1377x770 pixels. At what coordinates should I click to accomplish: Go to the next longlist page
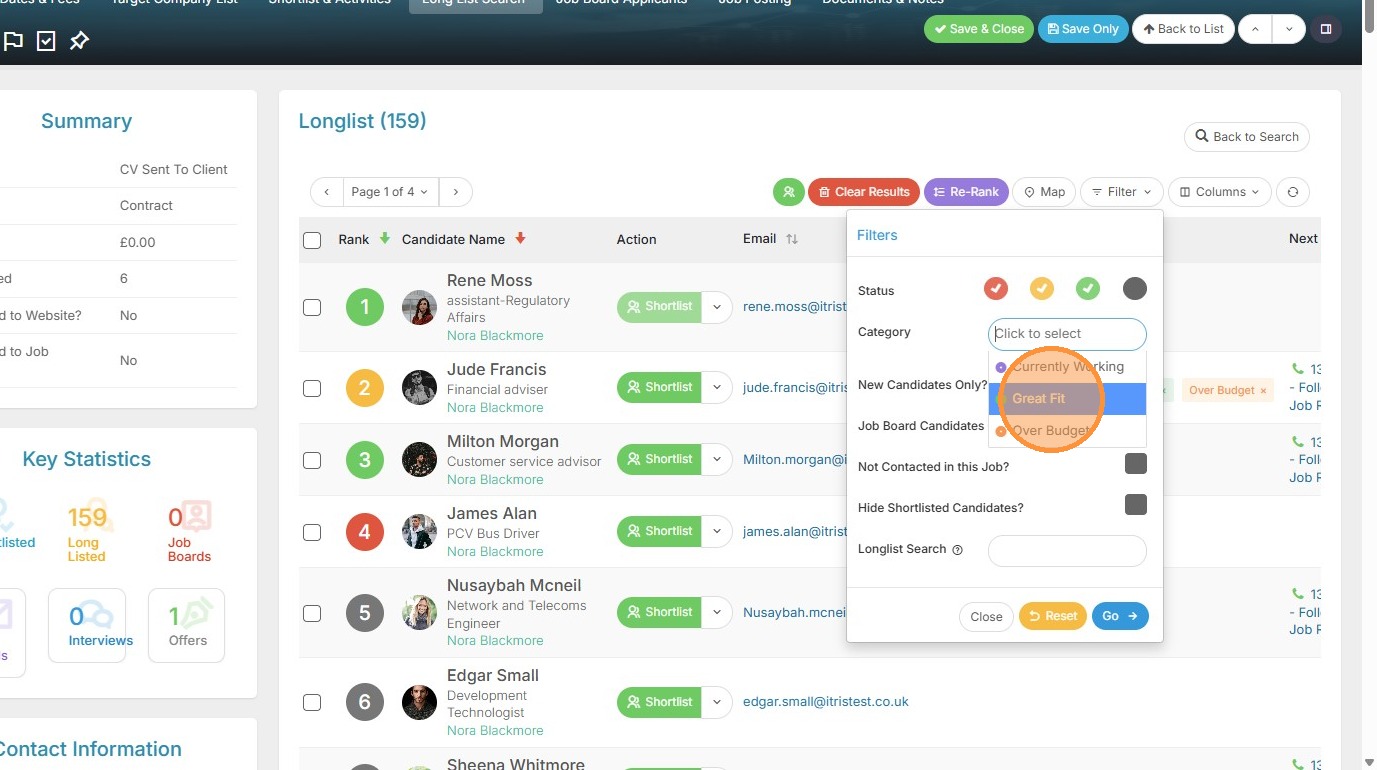click(x=456, y=192)
